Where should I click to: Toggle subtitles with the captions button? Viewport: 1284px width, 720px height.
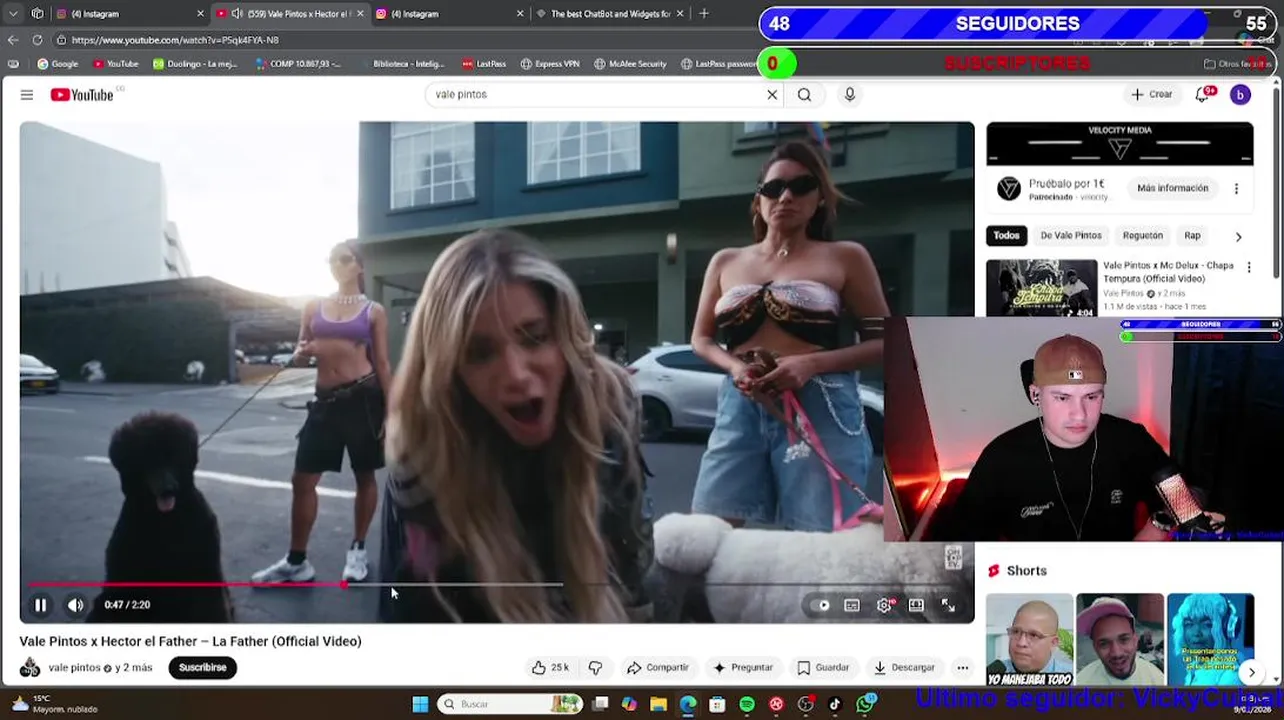tap(852, 605)
